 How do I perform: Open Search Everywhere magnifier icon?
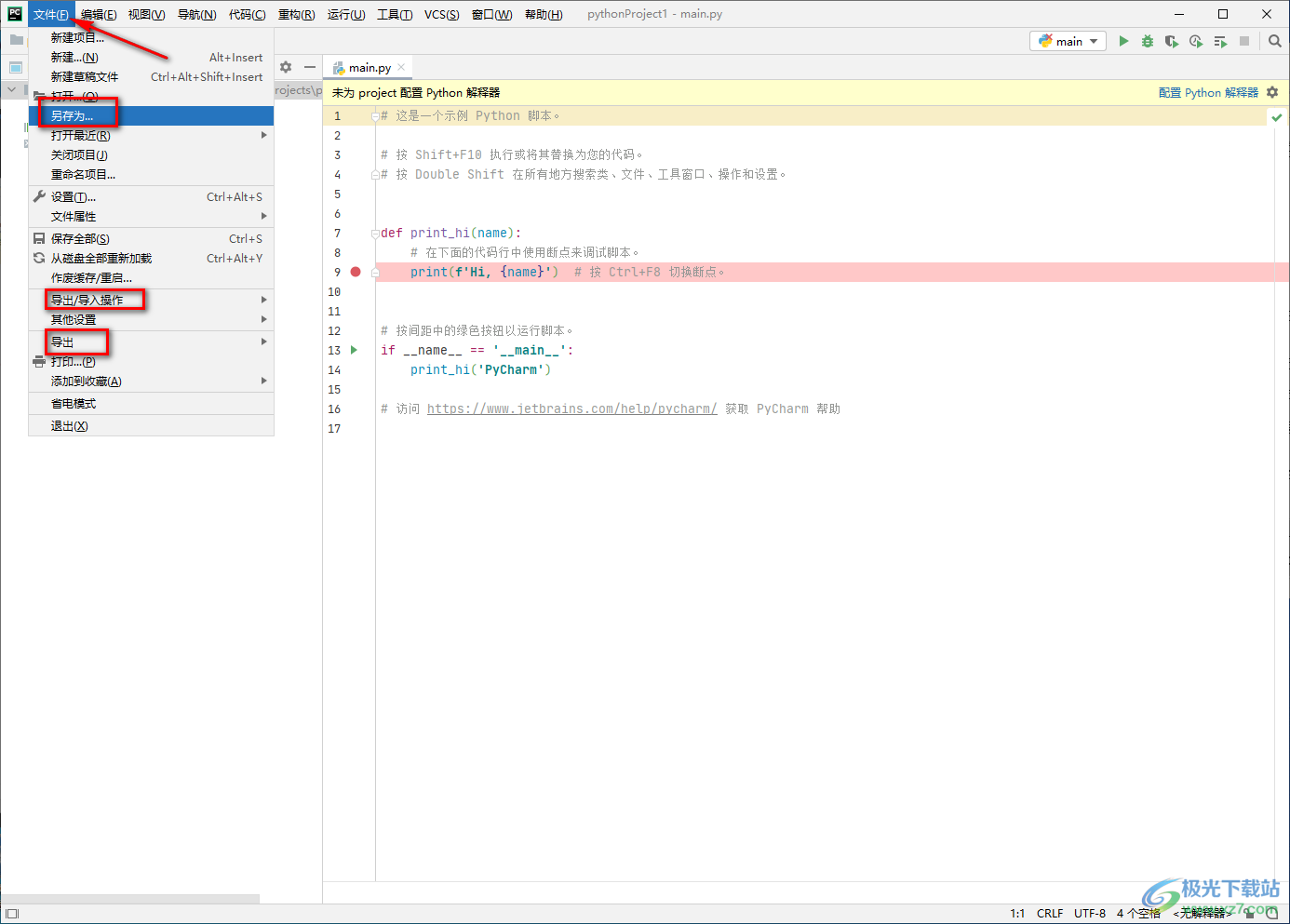tap(1275, 41)
